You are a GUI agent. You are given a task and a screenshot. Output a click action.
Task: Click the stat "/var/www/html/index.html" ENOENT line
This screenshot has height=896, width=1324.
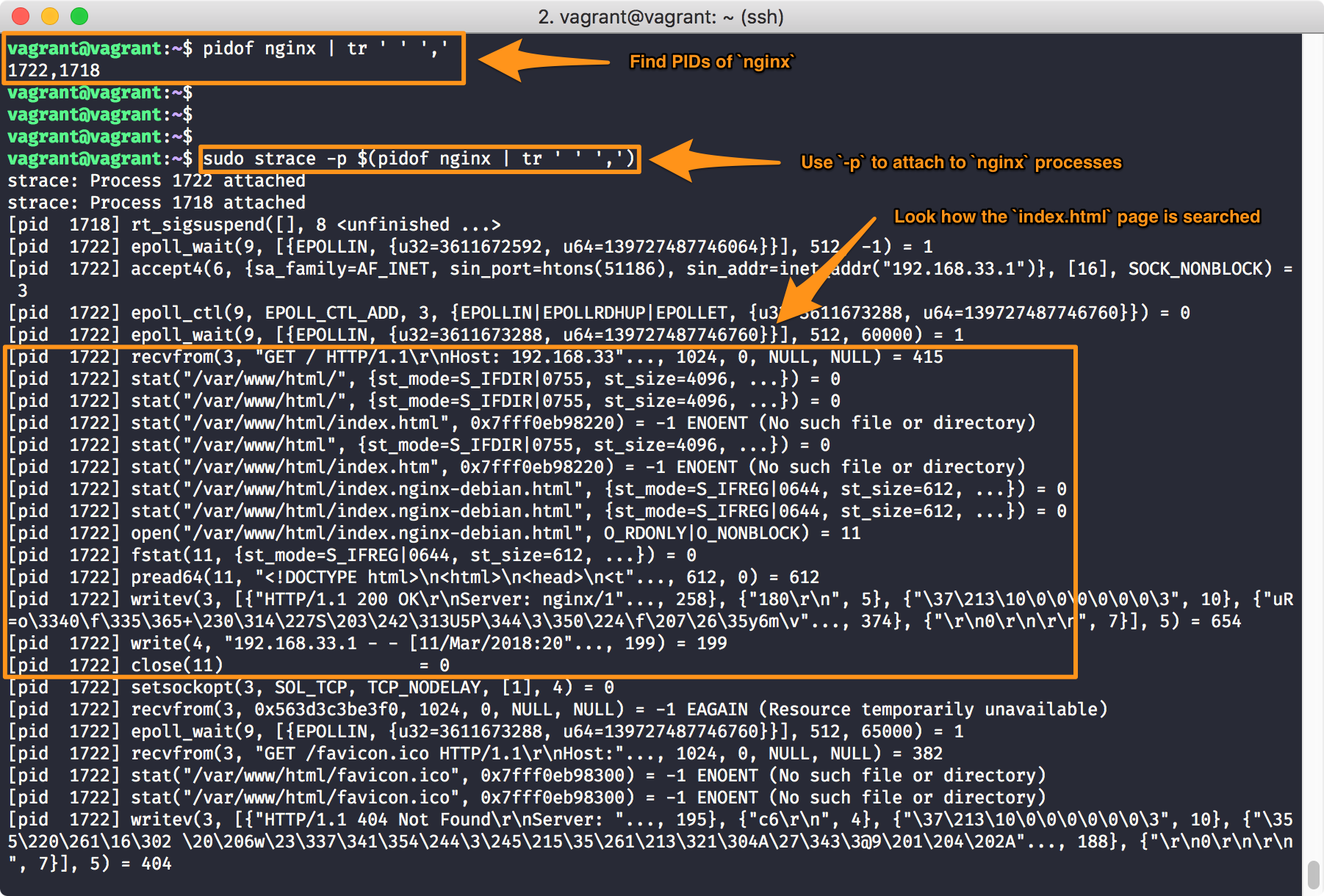pos(522,423)
